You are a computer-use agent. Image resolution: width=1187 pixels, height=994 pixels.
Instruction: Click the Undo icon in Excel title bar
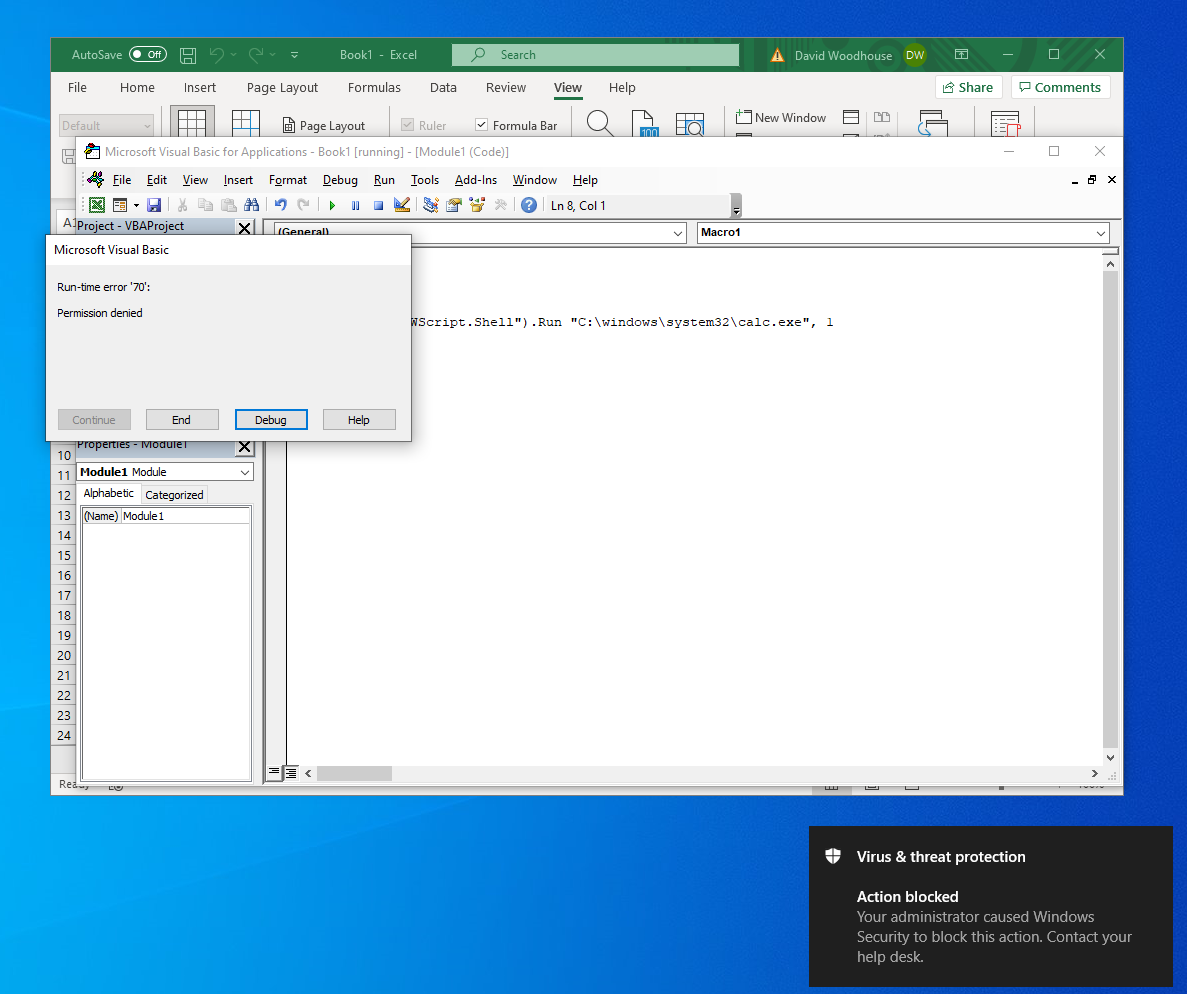pos(217,55)
